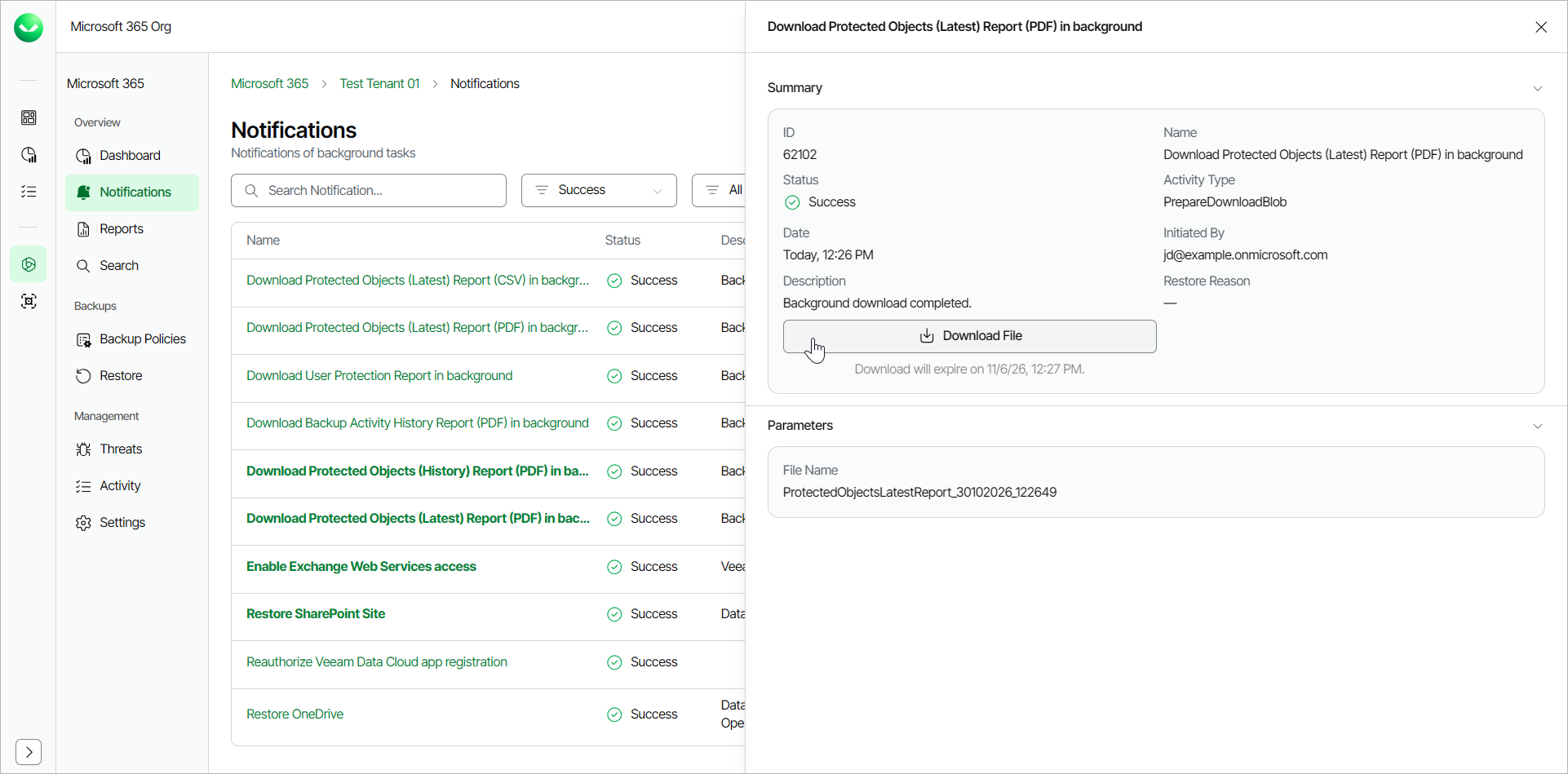The width and height of the screenshot is (1568, 774).
Task: Expand the left rail with arrow button
Action: click(x=29, y=752)
